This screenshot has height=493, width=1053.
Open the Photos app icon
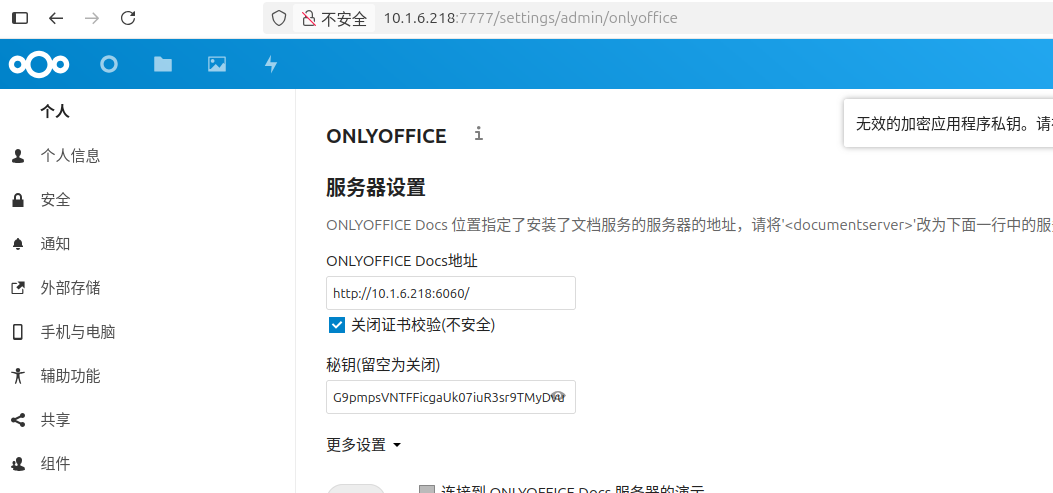tap(217, 65)
